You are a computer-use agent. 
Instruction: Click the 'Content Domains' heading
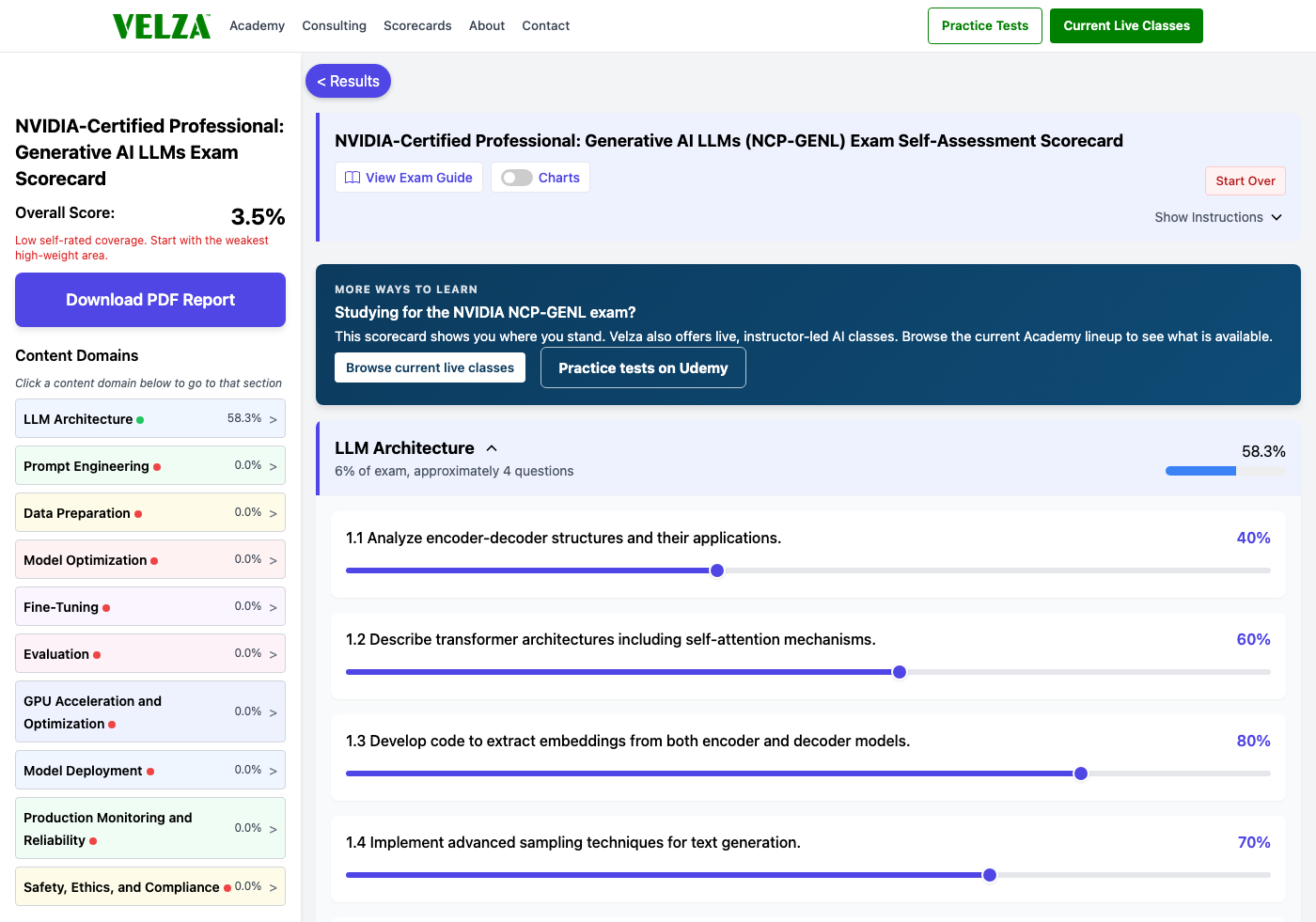[77, 355]
